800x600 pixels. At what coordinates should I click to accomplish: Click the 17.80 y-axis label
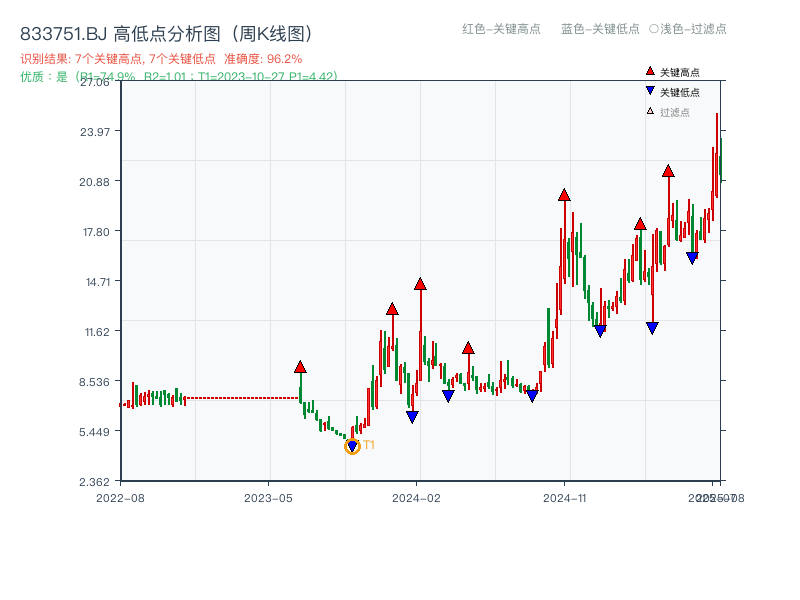point(96,232)
